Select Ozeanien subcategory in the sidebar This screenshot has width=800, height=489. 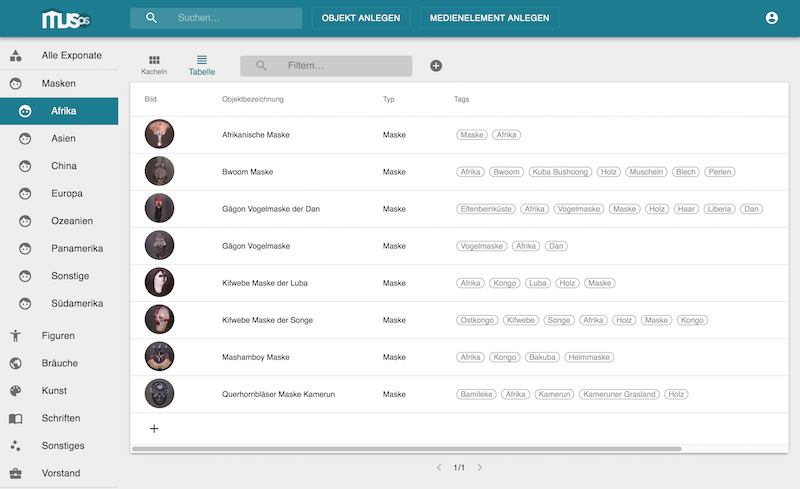[x=70, y=221]
